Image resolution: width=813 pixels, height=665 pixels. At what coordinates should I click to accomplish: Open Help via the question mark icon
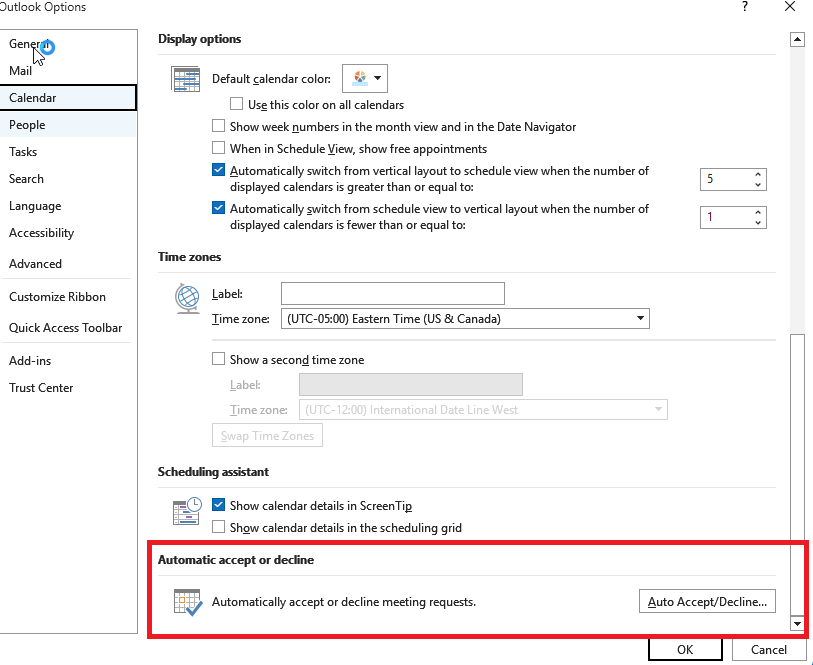point(744,7)
